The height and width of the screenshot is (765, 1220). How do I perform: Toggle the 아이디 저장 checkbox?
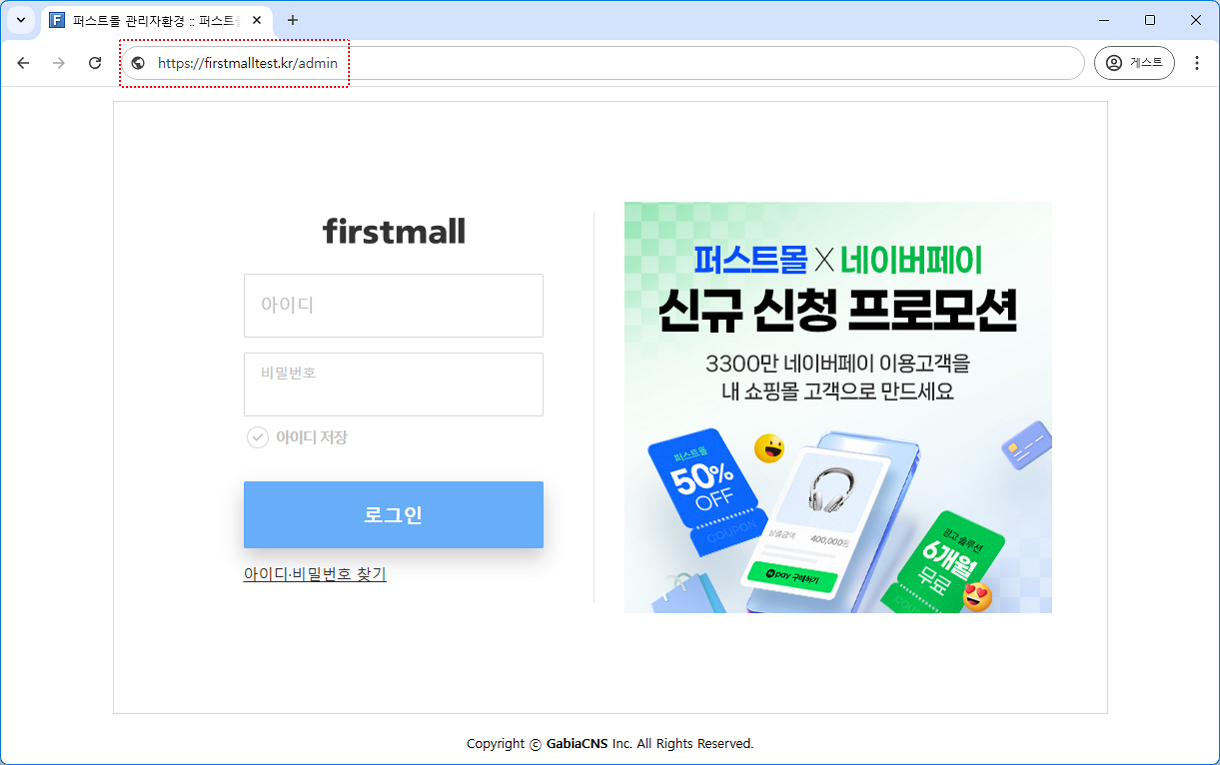[x=258, y=437]
